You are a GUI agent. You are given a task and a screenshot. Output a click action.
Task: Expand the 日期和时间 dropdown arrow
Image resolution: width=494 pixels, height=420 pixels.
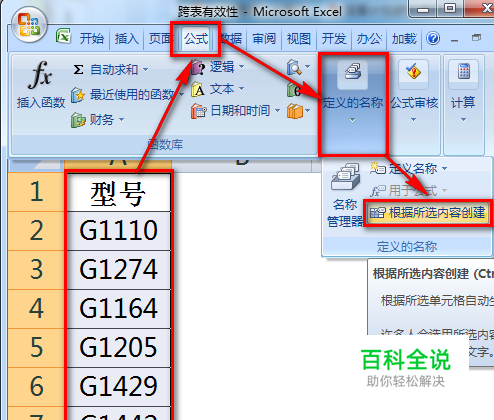277,110
